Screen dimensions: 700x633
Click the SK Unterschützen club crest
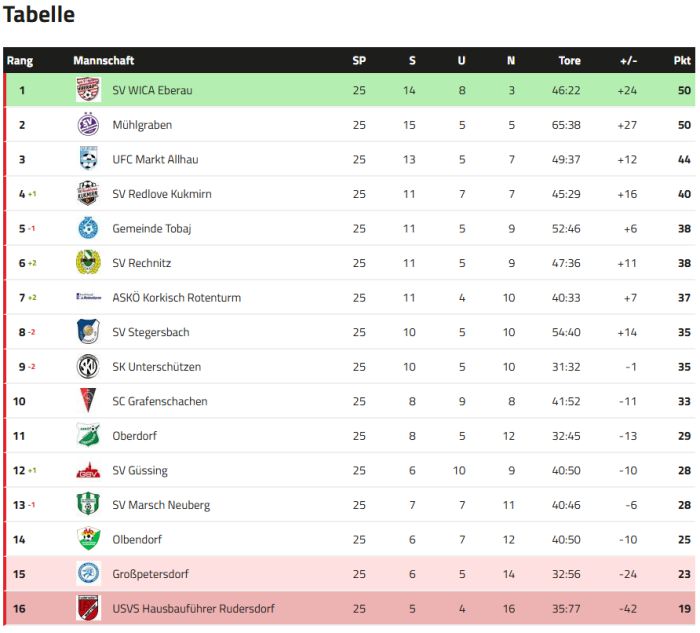pos(88,367)
